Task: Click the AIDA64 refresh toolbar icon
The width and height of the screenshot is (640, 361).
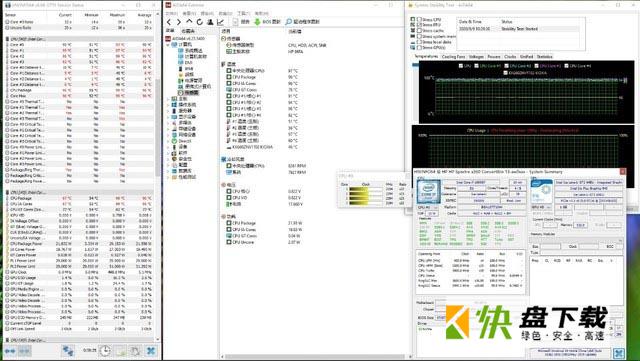Action: pos(200,22)
